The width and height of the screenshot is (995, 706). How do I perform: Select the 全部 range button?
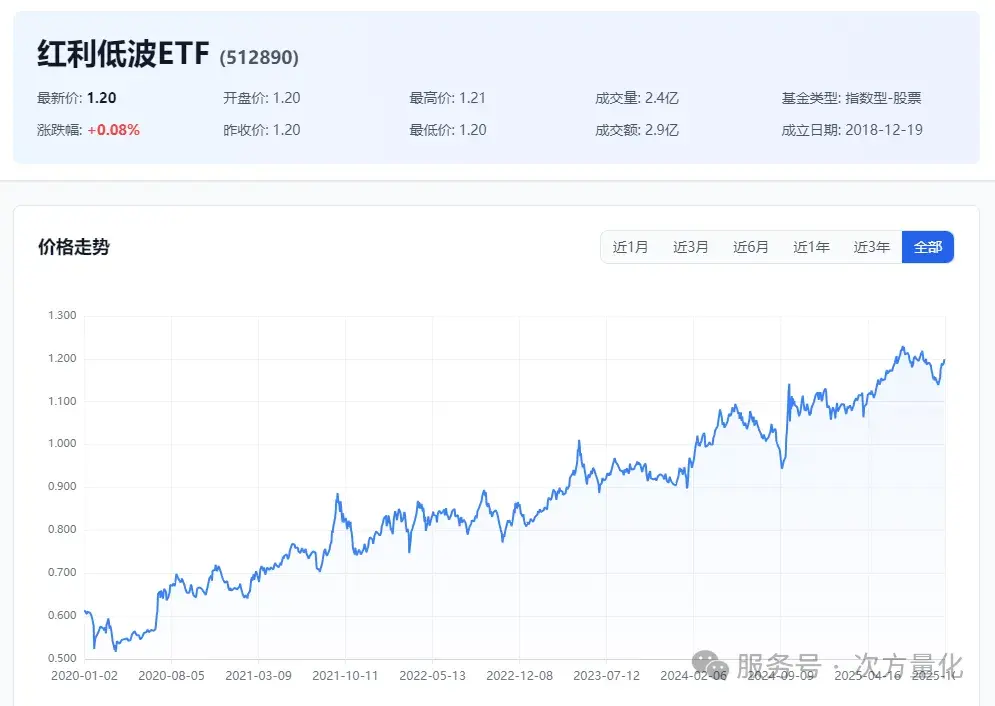click(x=927, y=247)
